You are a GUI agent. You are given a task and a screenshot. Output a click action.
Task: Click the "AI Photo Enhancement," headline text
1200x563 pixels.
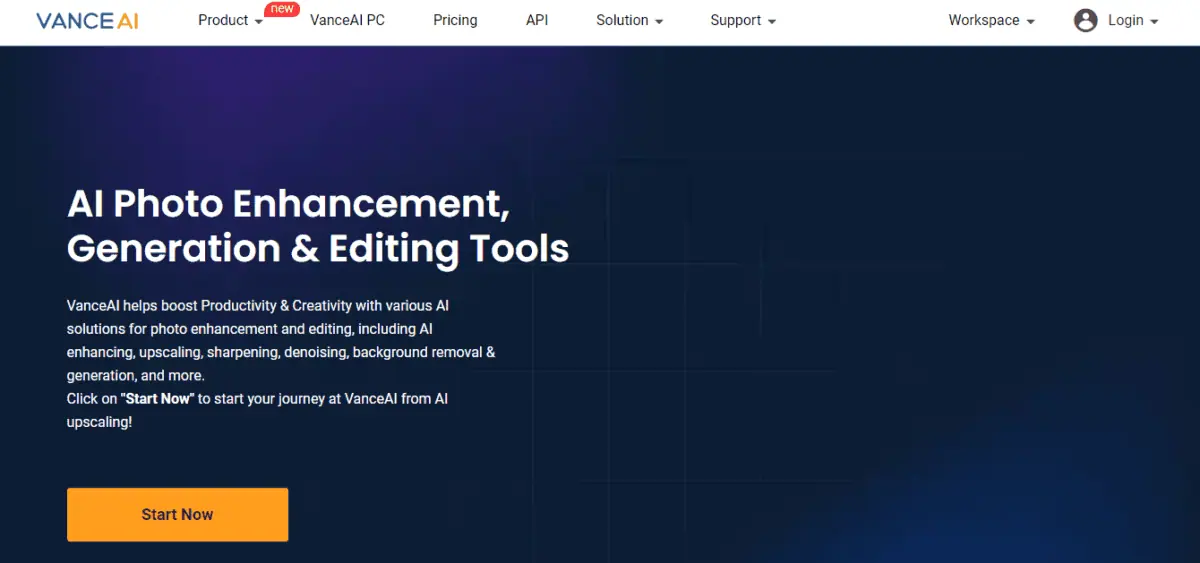click(288, 204)
